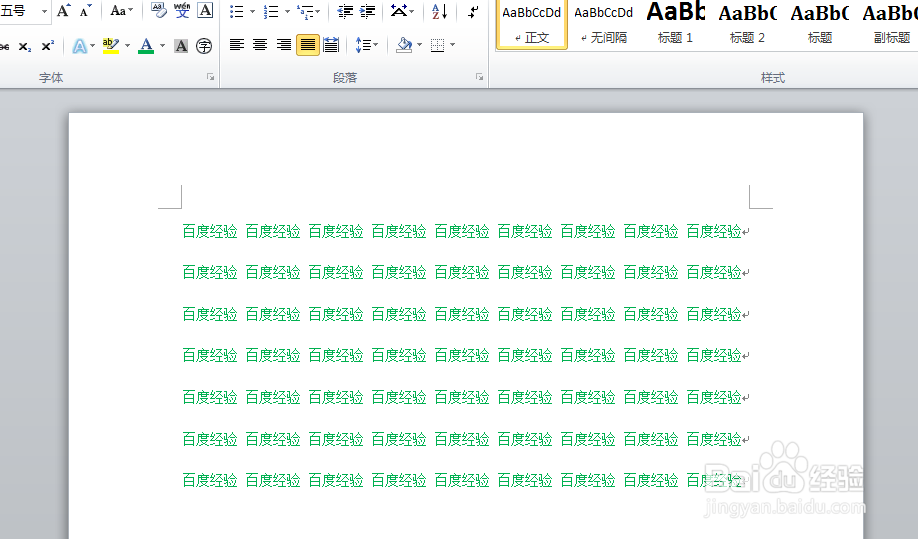Click first 百度经验 in seventh line
918x539 pixels.
[x=210, y=481]
